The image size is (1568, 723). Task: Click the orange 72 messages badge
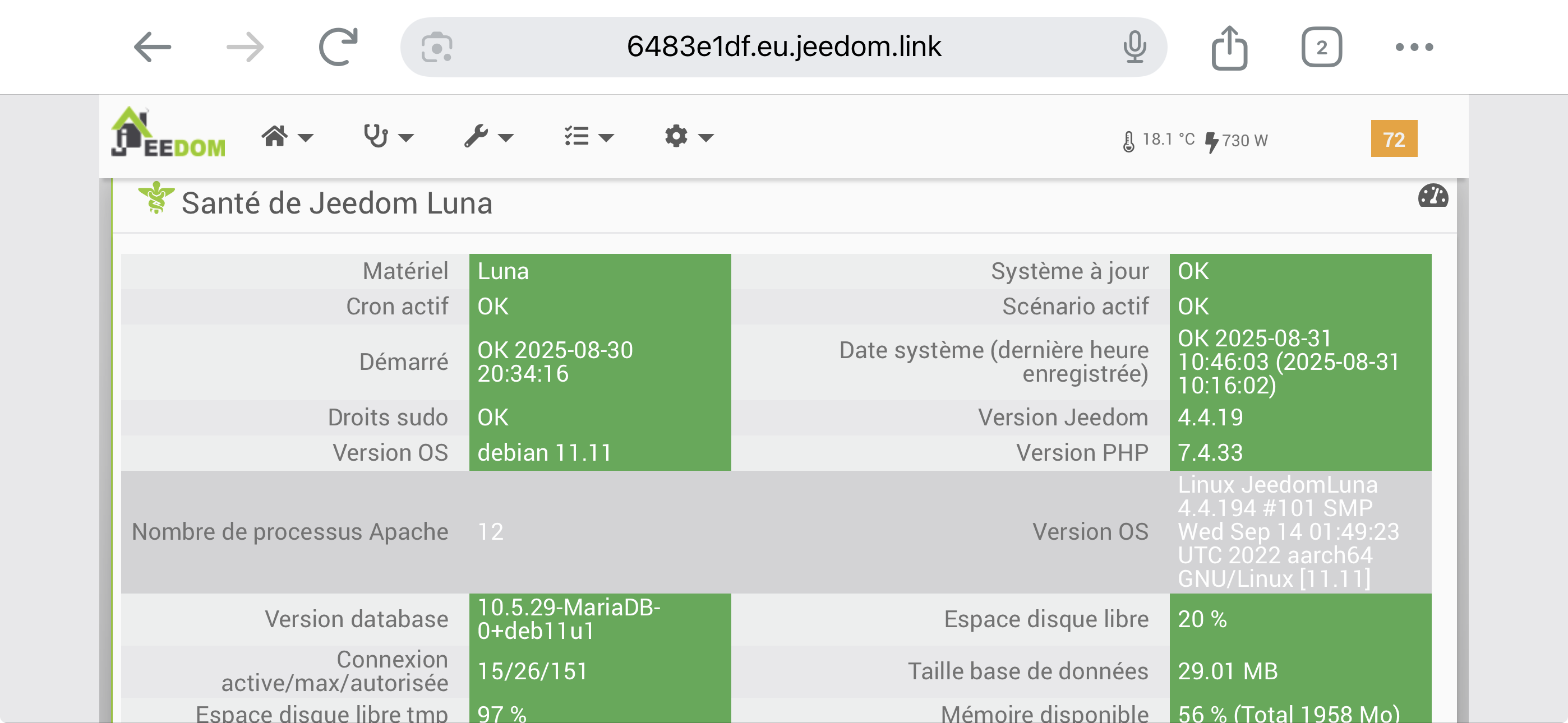point(1393,140)
